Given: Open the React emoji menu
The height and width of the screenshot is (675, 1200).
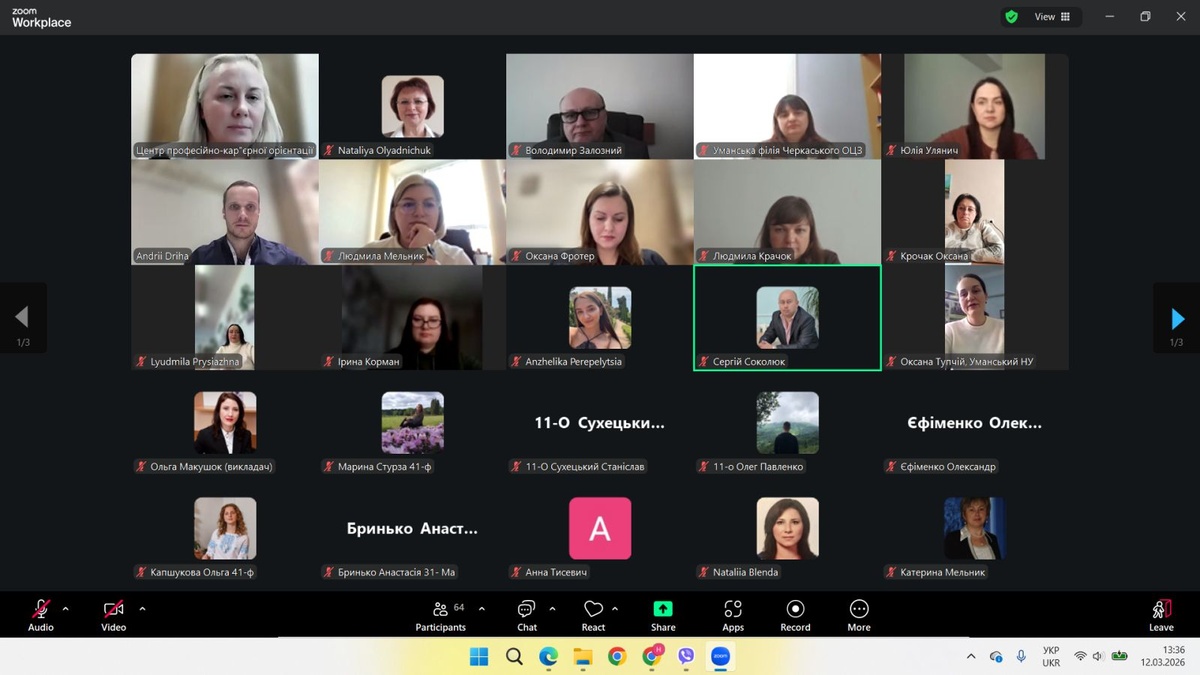Looking at the screenshot, I should pyautogui.click(x=593, y=615).
